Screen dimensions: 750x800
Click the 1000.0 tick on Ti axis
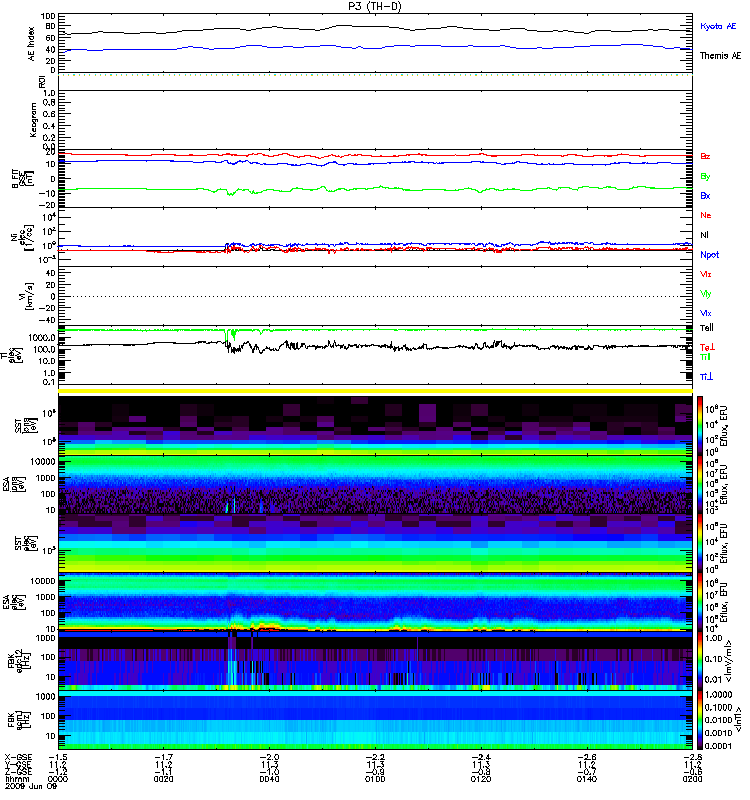point(42,338)
